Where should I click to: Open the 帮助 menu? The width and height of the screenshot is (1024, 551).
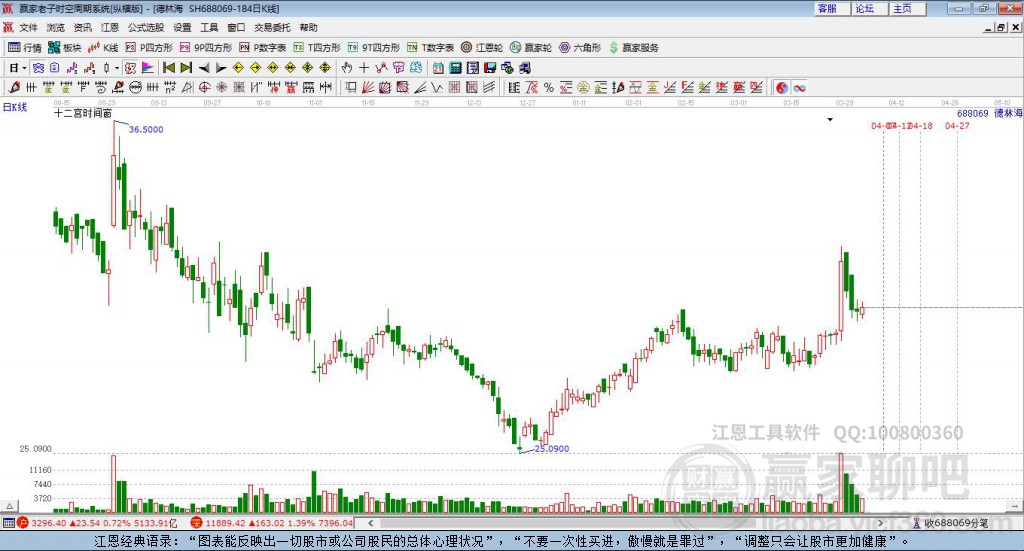click(308, 27)
